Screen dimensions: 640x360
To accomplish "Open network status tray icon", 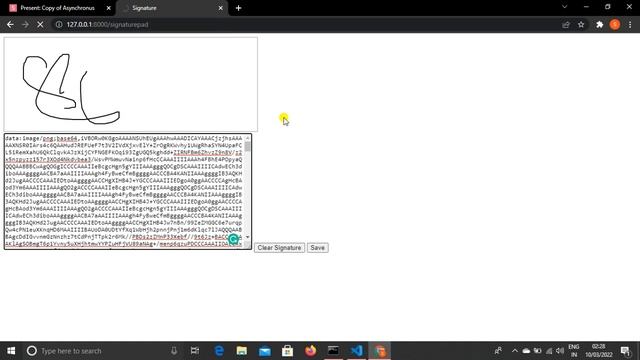I will [549, 351].
